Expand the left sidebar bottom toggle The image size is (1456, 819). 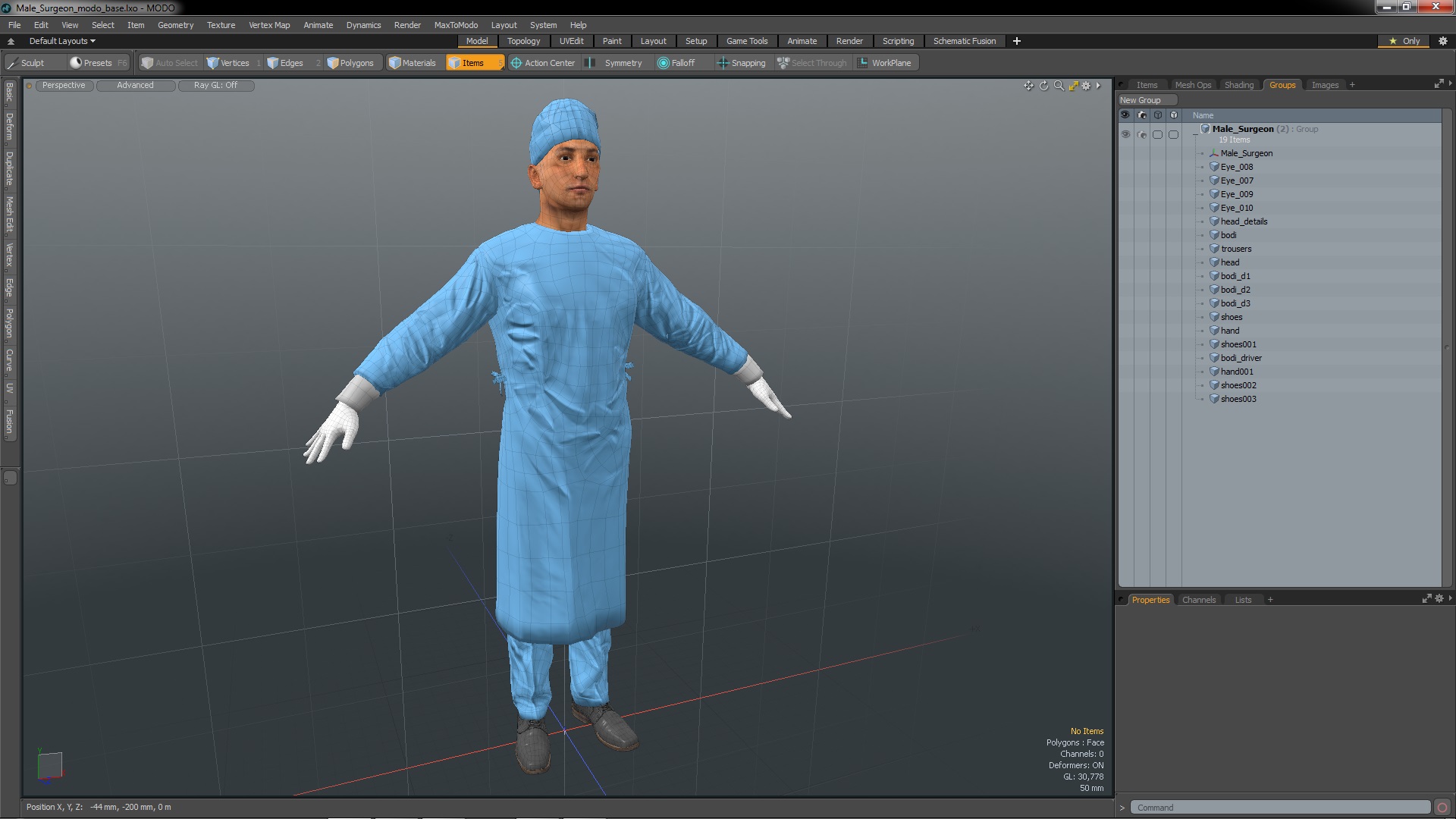click(10, 479)
